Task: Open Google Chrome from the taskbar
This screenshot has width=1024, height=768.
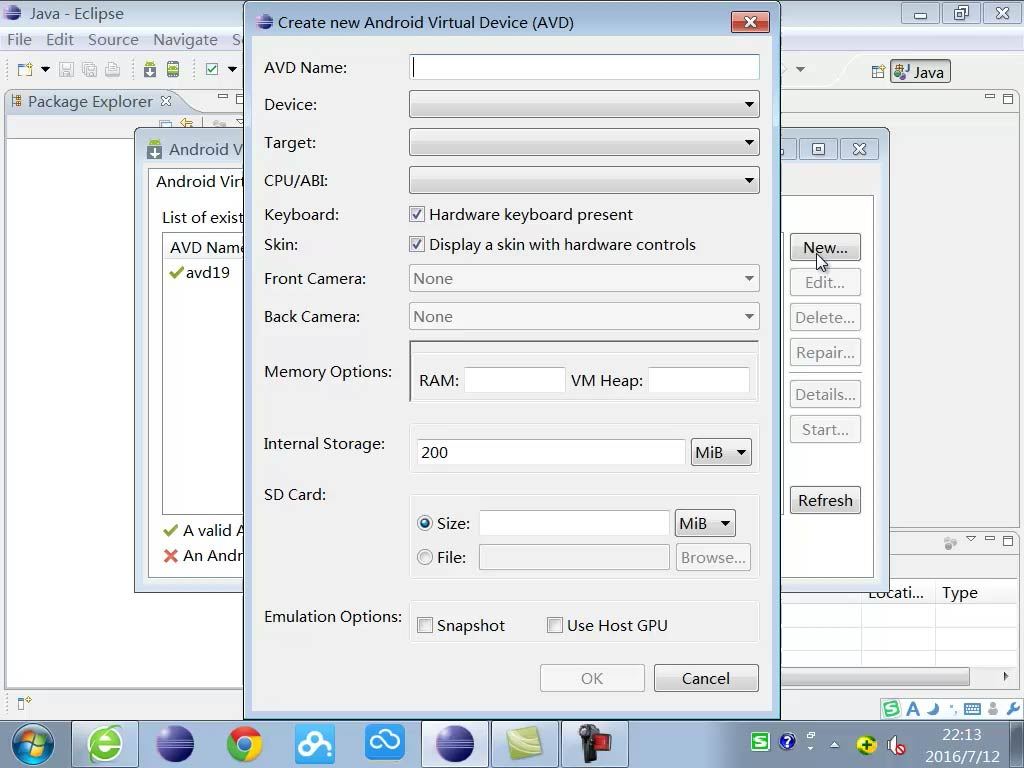Action: (244, 744)
